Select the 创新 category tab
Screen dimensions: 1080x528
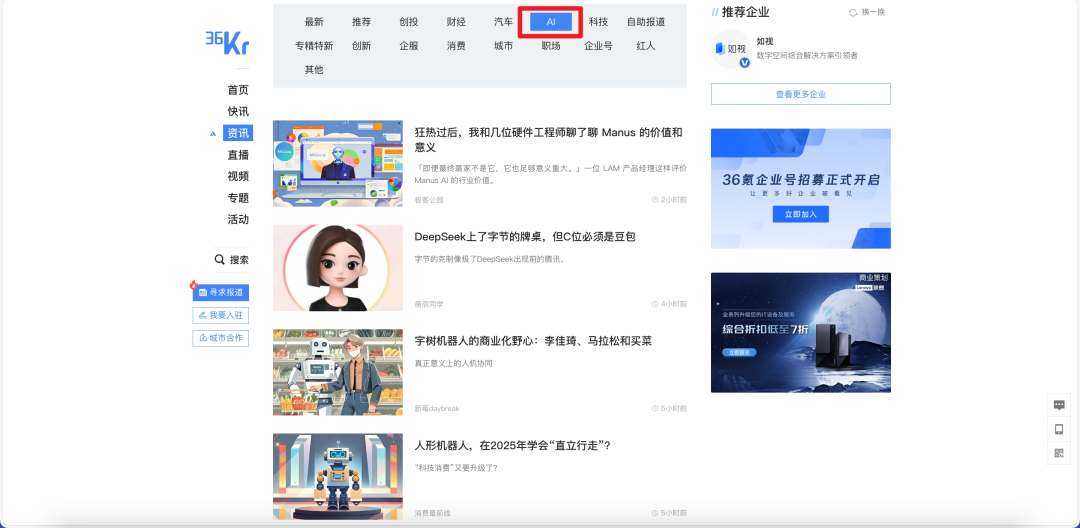(362, 46)
